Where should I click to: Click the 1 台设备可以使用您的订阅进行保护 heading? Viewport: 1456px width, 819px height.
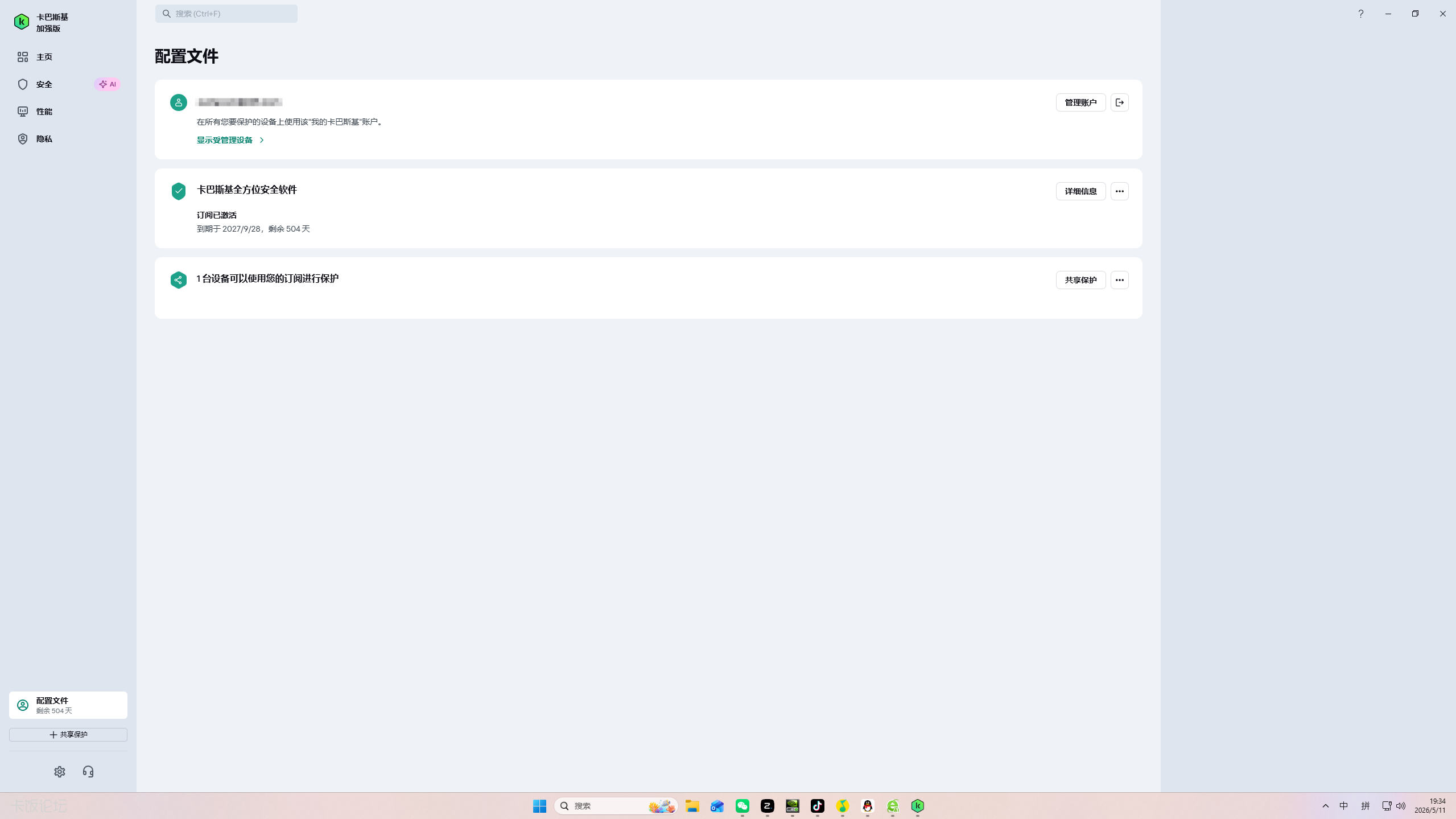point(267,278)
